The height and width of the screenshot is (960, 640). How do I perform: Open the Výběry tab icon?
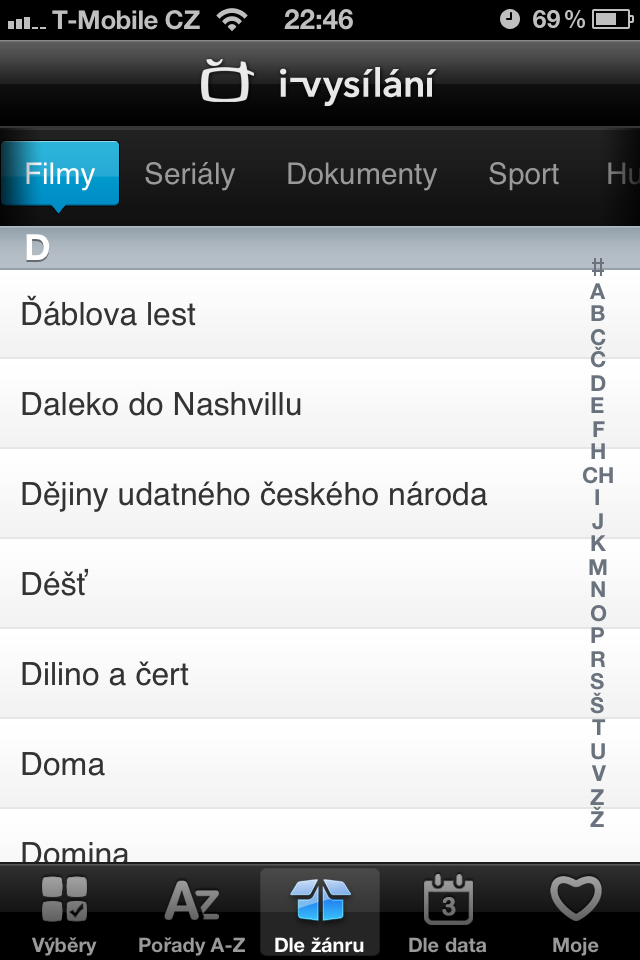(x=64, y=900)
